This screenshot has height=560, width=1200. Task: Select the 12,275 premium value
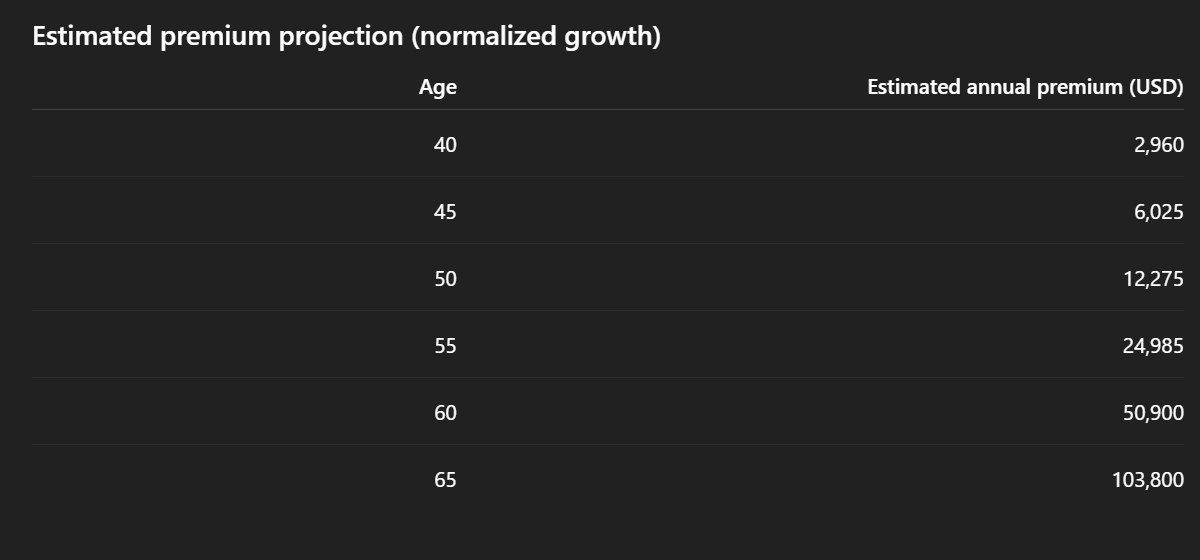click(1153, 279)
